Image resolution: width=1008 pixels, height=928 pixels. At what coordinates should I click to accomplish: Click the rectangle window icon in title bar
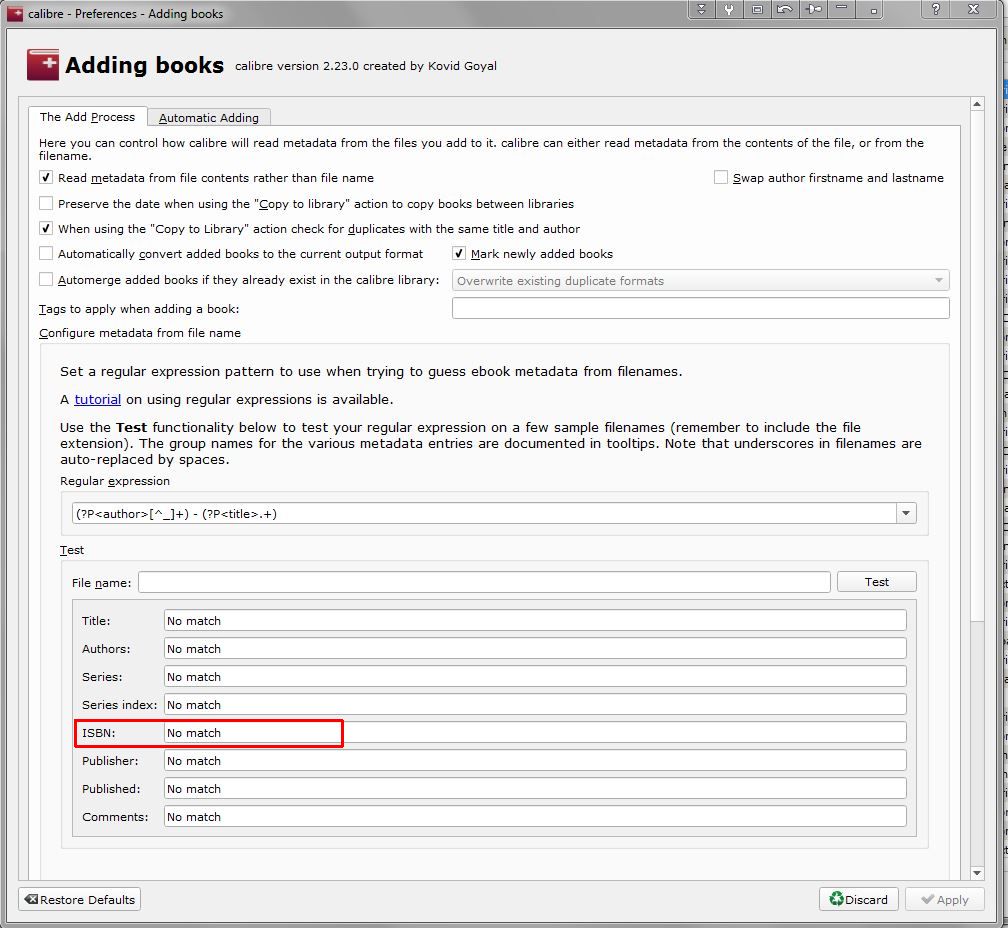757,10
